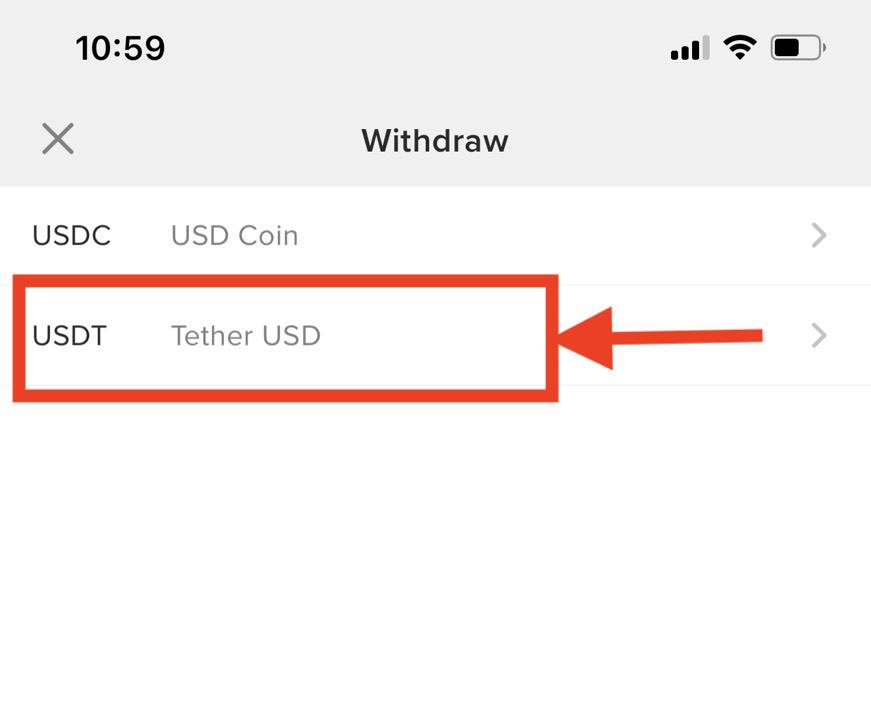Tap the USD Coin text label

tap(234, 235)
